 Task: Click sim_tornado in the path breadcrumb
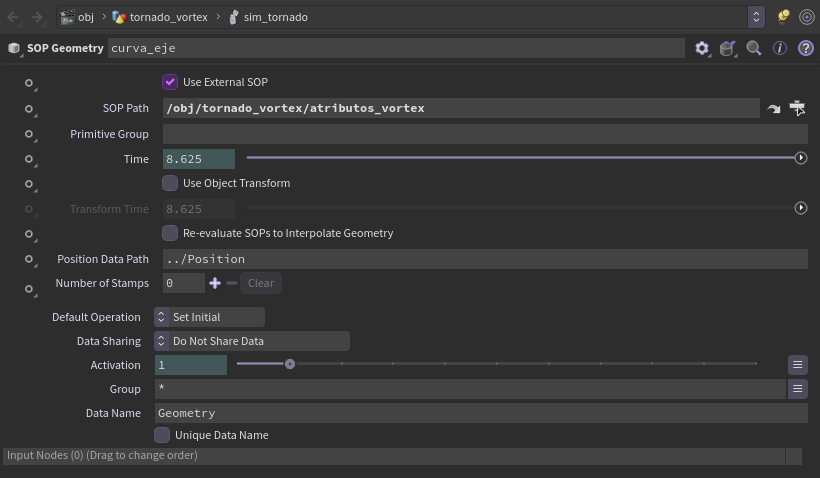coord(276,17)
